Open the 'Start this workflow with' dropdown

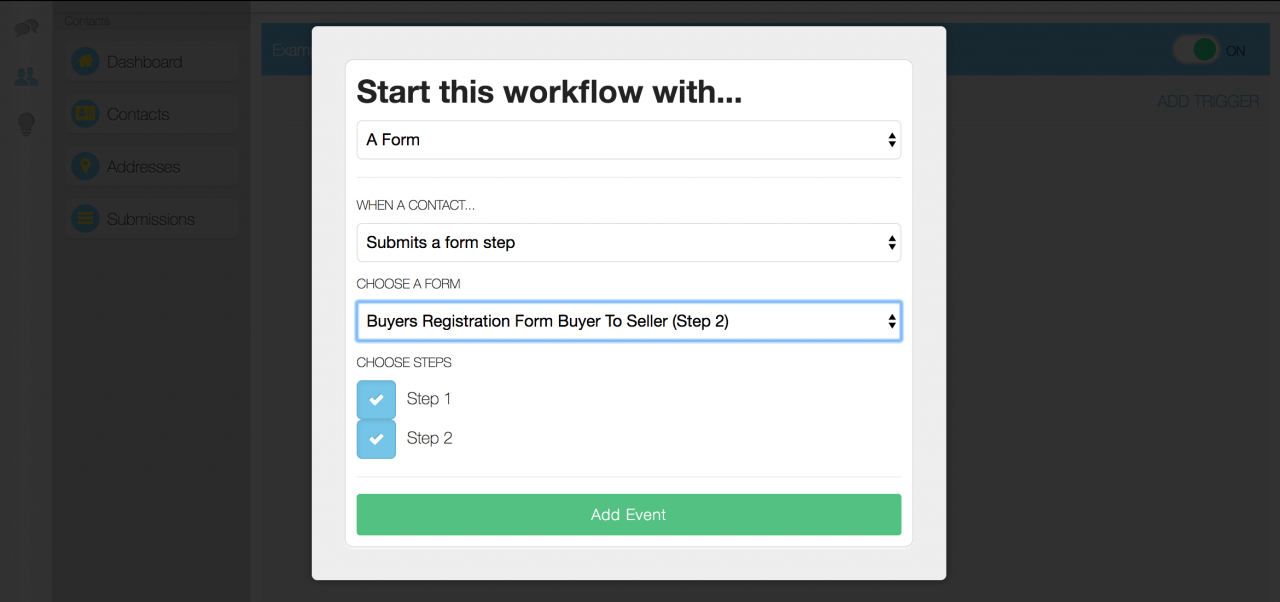628,140
